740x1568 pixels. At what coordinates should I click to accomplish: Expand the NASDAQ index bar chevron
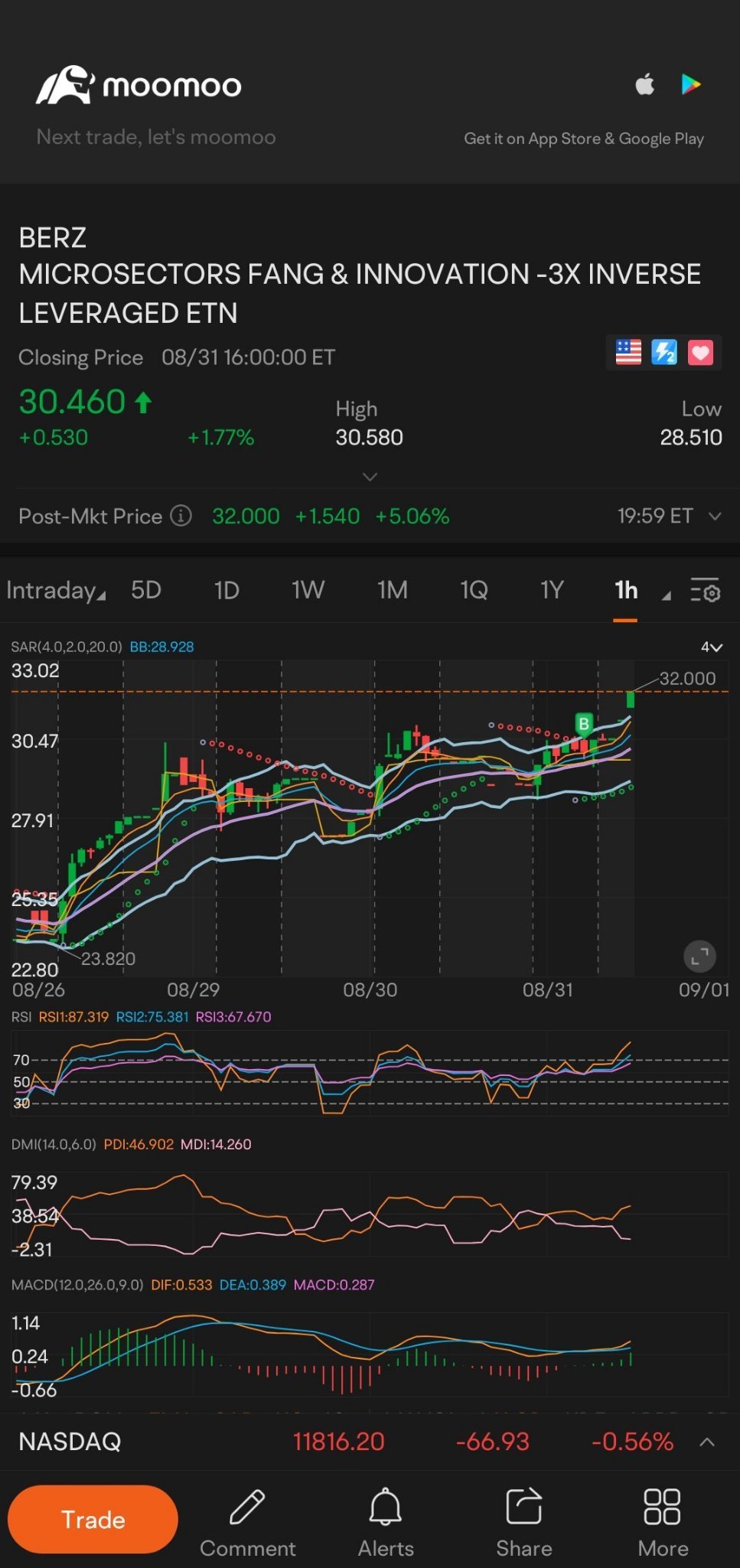point(707,1442)
